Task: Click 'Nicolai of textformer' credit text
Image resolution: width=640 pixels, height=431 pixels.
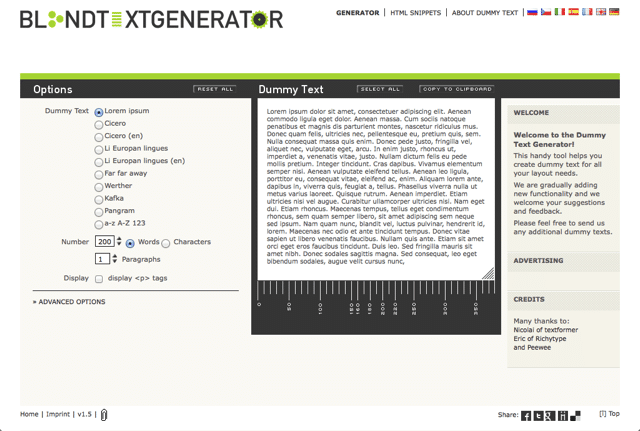Action: (x=546, y=330)
